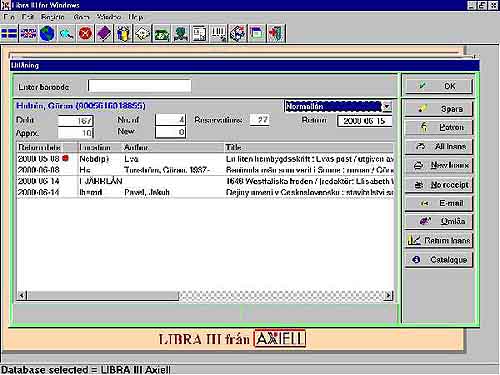Viewport: 500px width, 375px height.
Task: Click the Swedish flag toolbar icon
Action: 9,34
